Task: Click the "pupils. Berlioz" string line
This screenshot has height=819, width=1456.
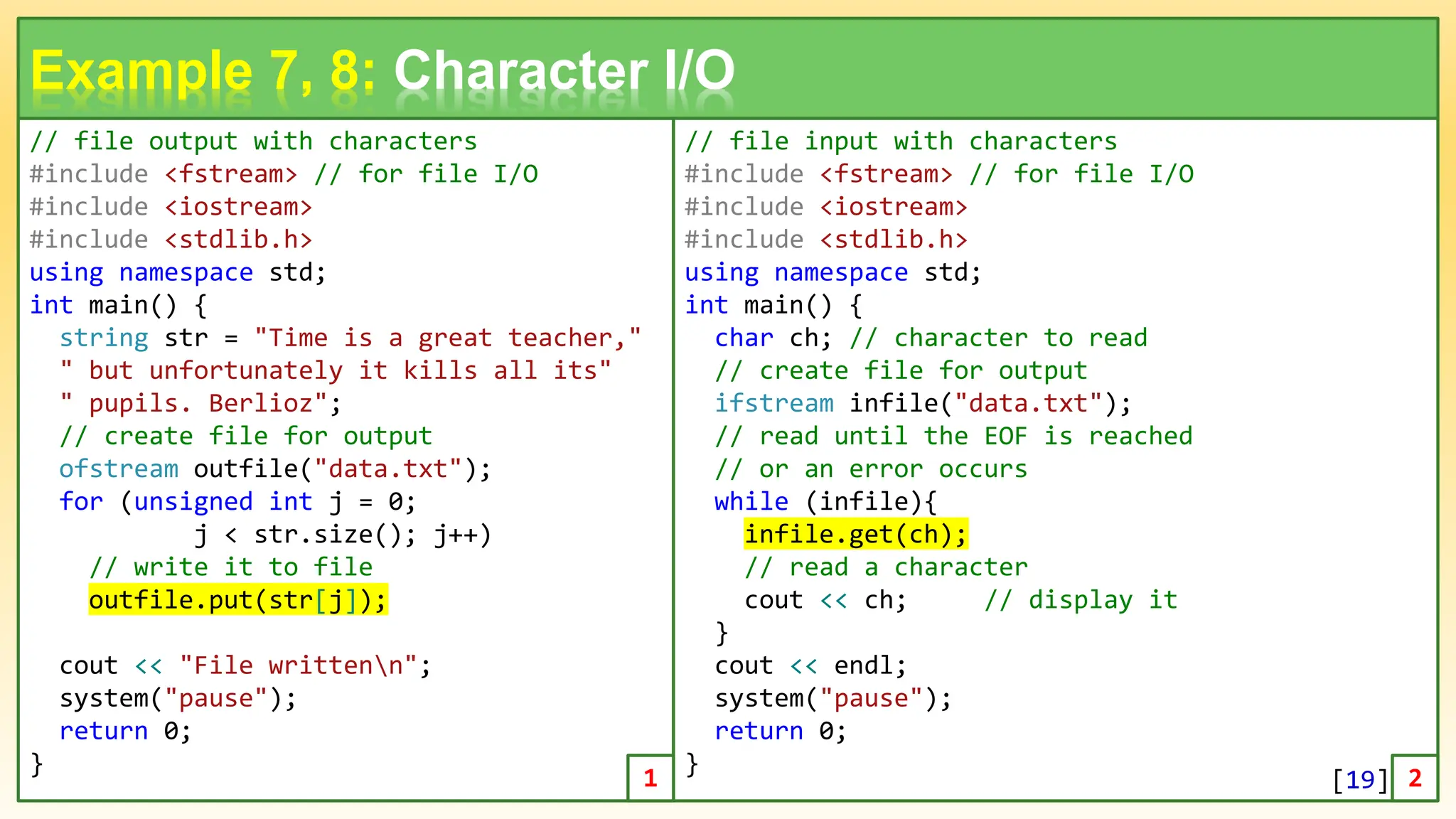Action: point(200,403)
